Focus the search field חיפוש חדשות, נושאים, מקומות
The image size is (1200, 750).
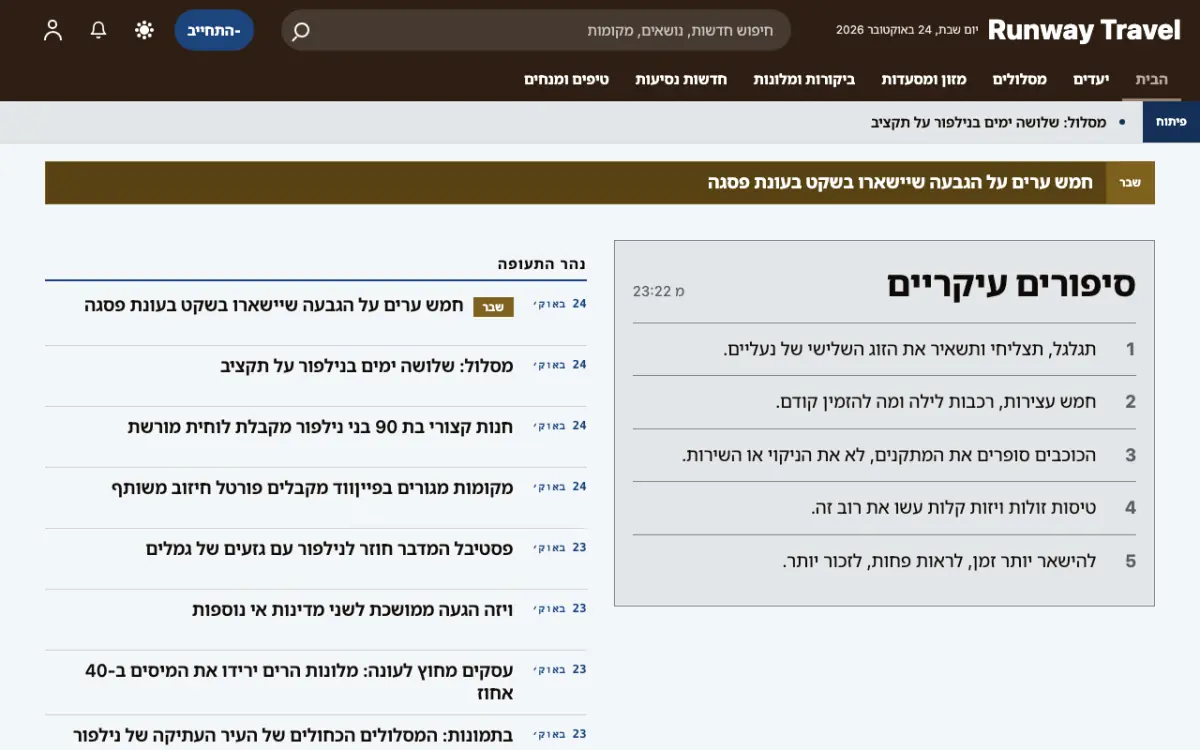[x=536, y=30]
